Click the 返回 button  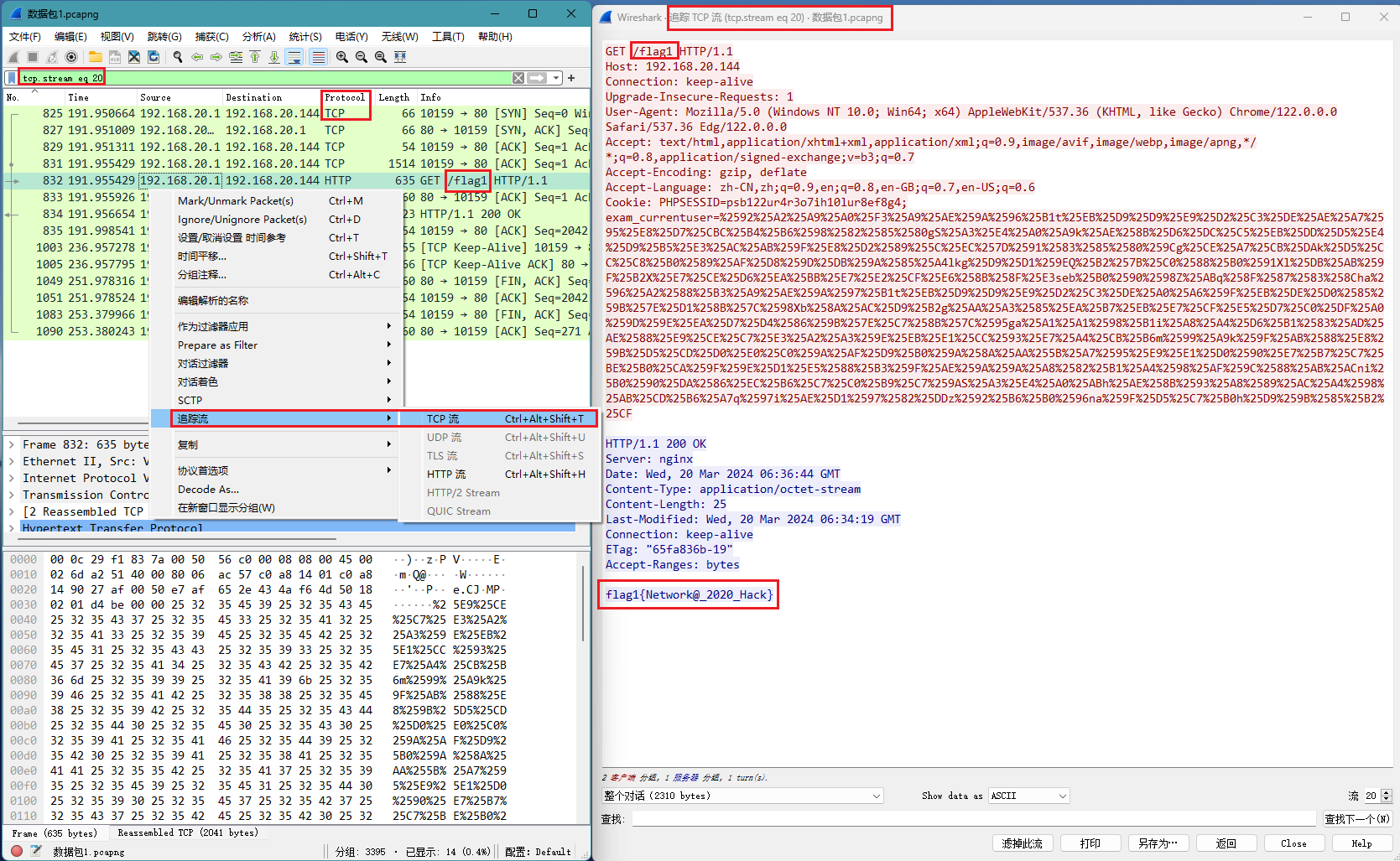(1226, 843)
